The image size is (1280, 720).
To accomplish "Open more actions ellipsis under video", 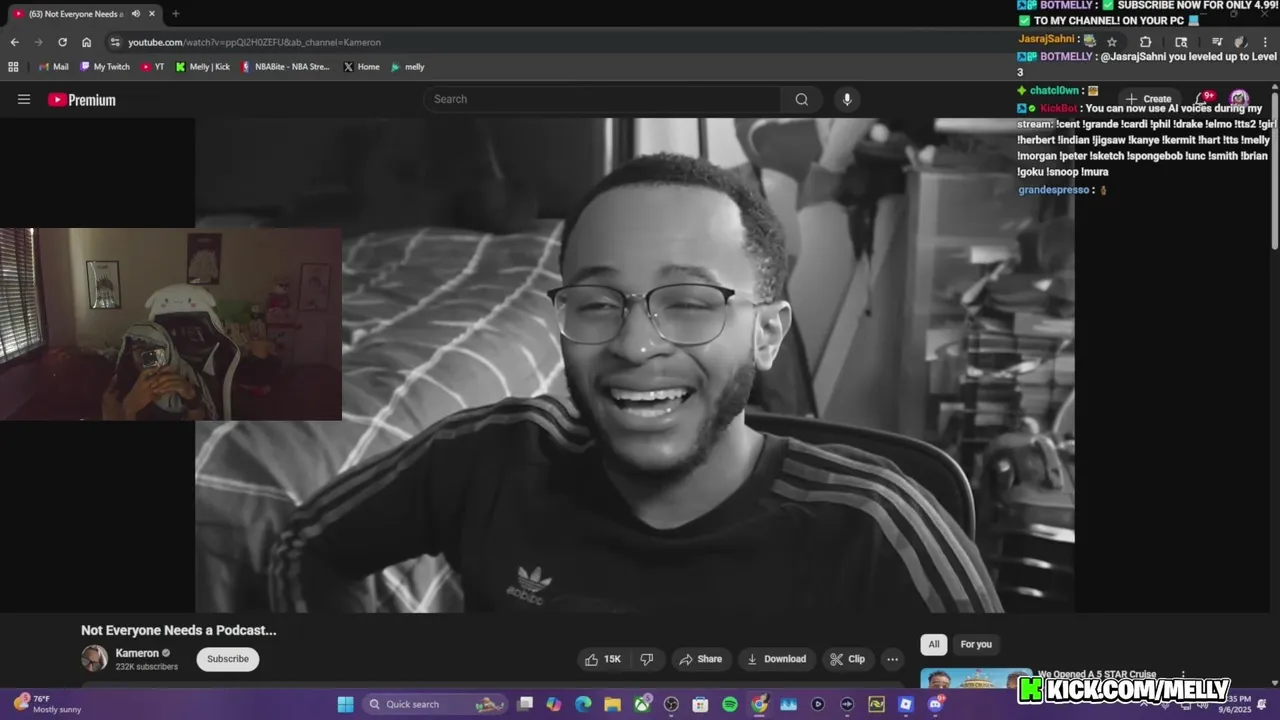I will 892,659.
